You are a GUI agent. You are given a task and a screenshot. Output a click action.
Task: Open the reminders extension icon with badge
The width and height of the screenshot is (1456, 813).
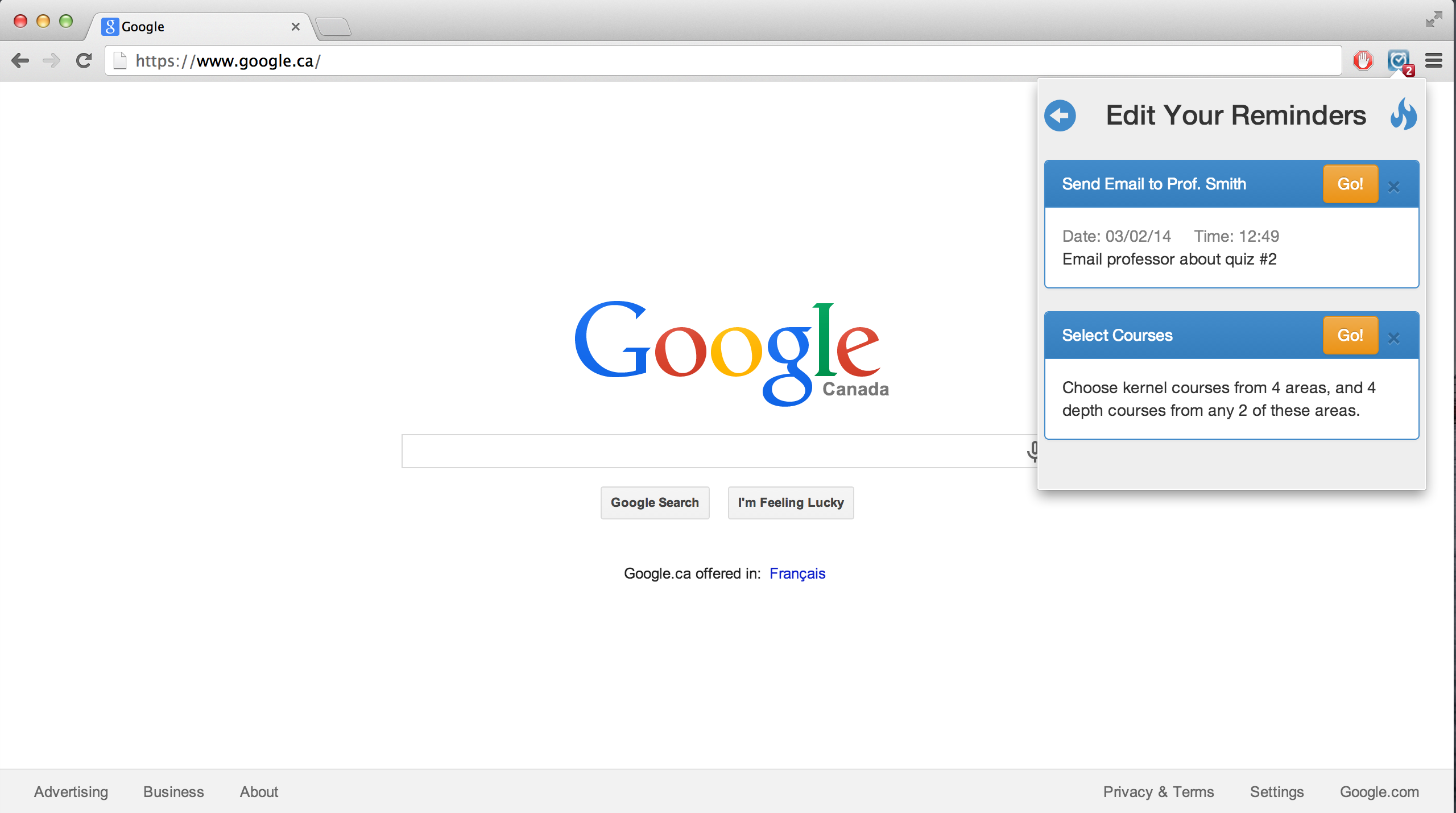click(1398, 60)
